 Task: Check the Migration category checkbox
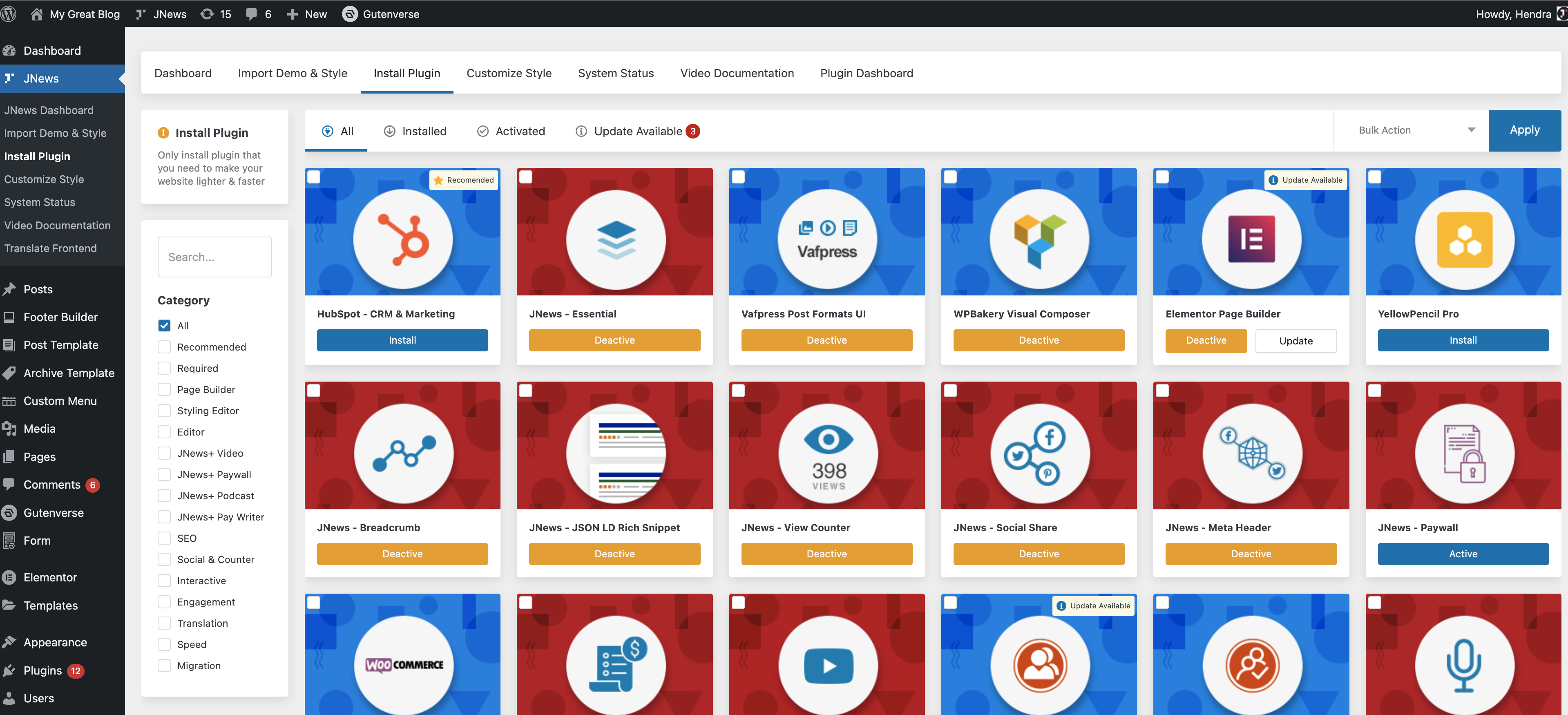tap(164, 666)
